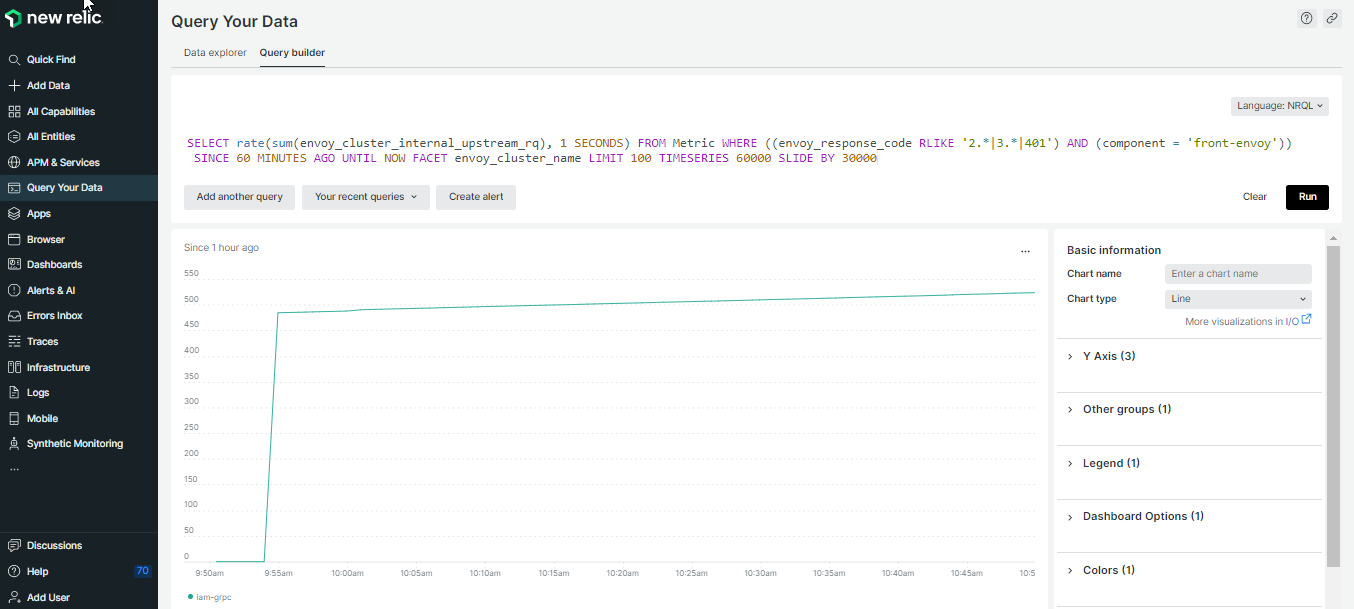Copy permalink using the link icon

(1332, 18)
